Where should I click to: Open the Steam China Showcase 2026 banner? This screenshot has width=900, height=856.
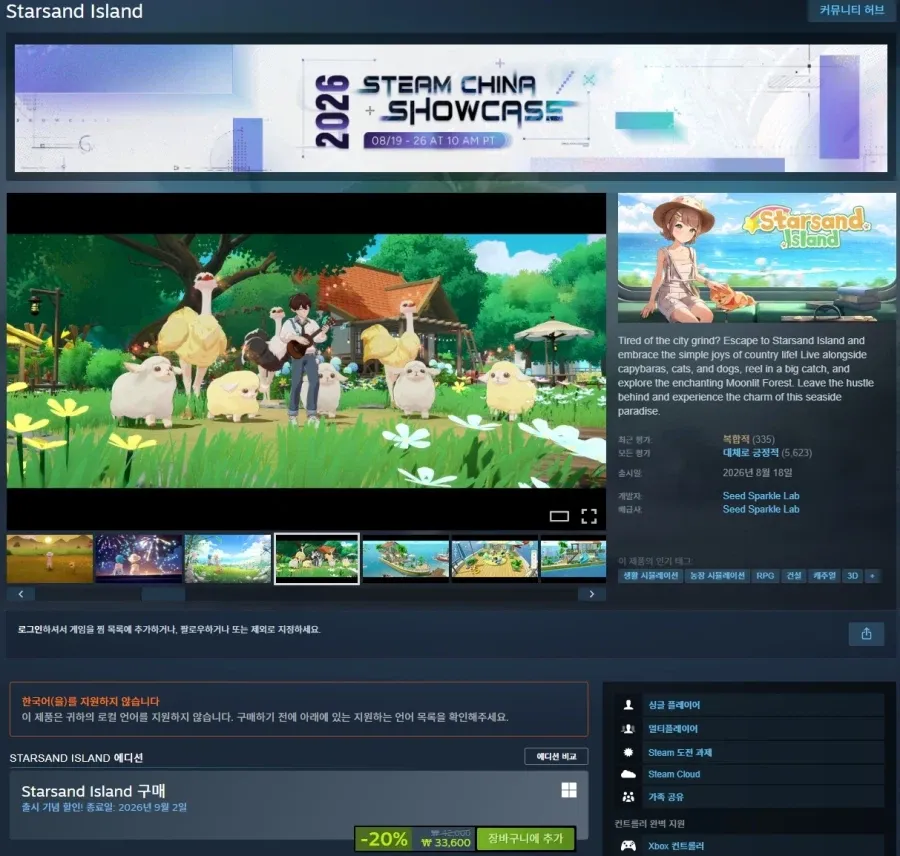[x=451, y=108]
